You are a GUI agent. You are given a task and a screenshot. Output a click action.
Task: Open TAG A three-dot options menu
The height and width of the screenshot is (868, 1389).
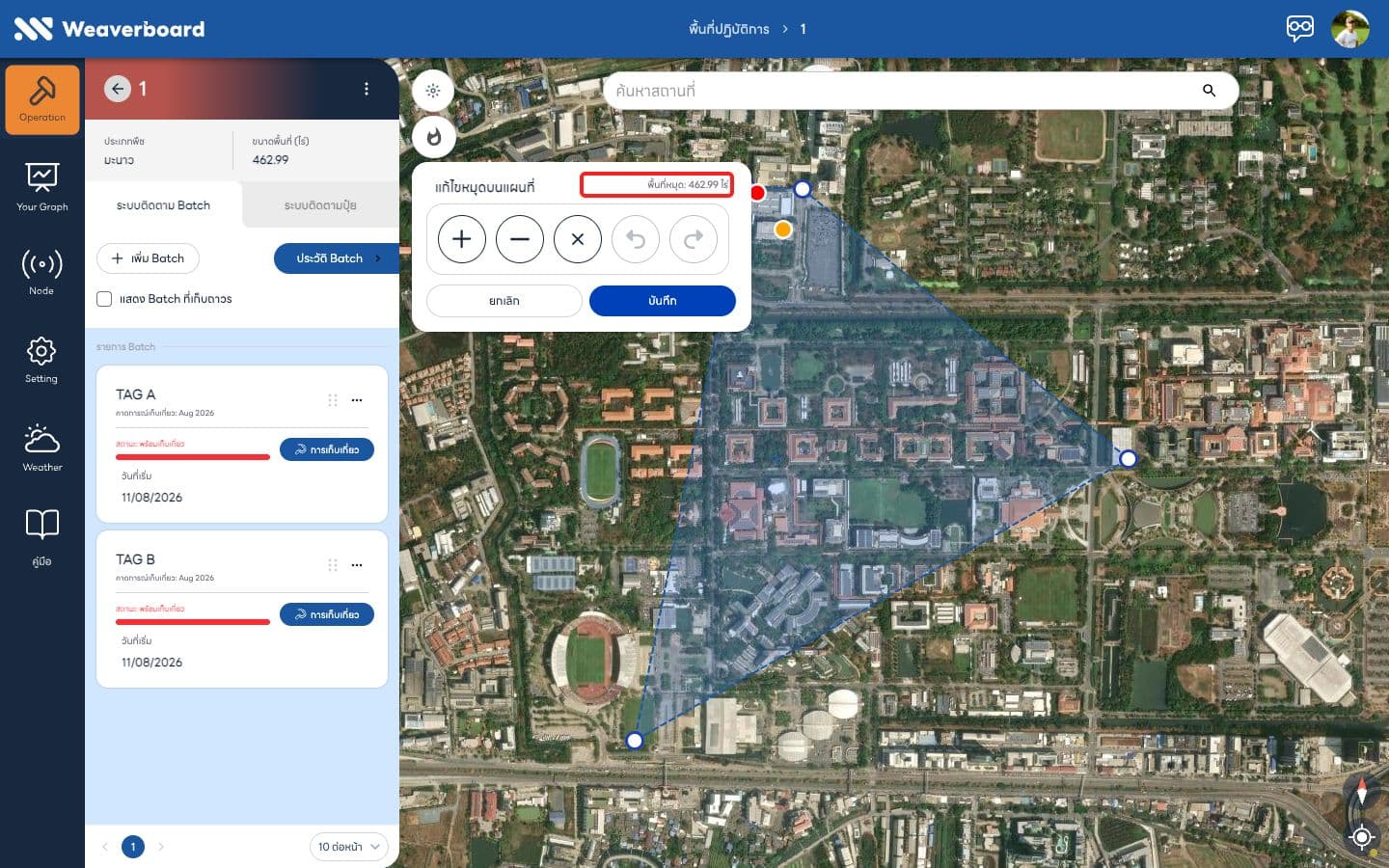[357, 400]
